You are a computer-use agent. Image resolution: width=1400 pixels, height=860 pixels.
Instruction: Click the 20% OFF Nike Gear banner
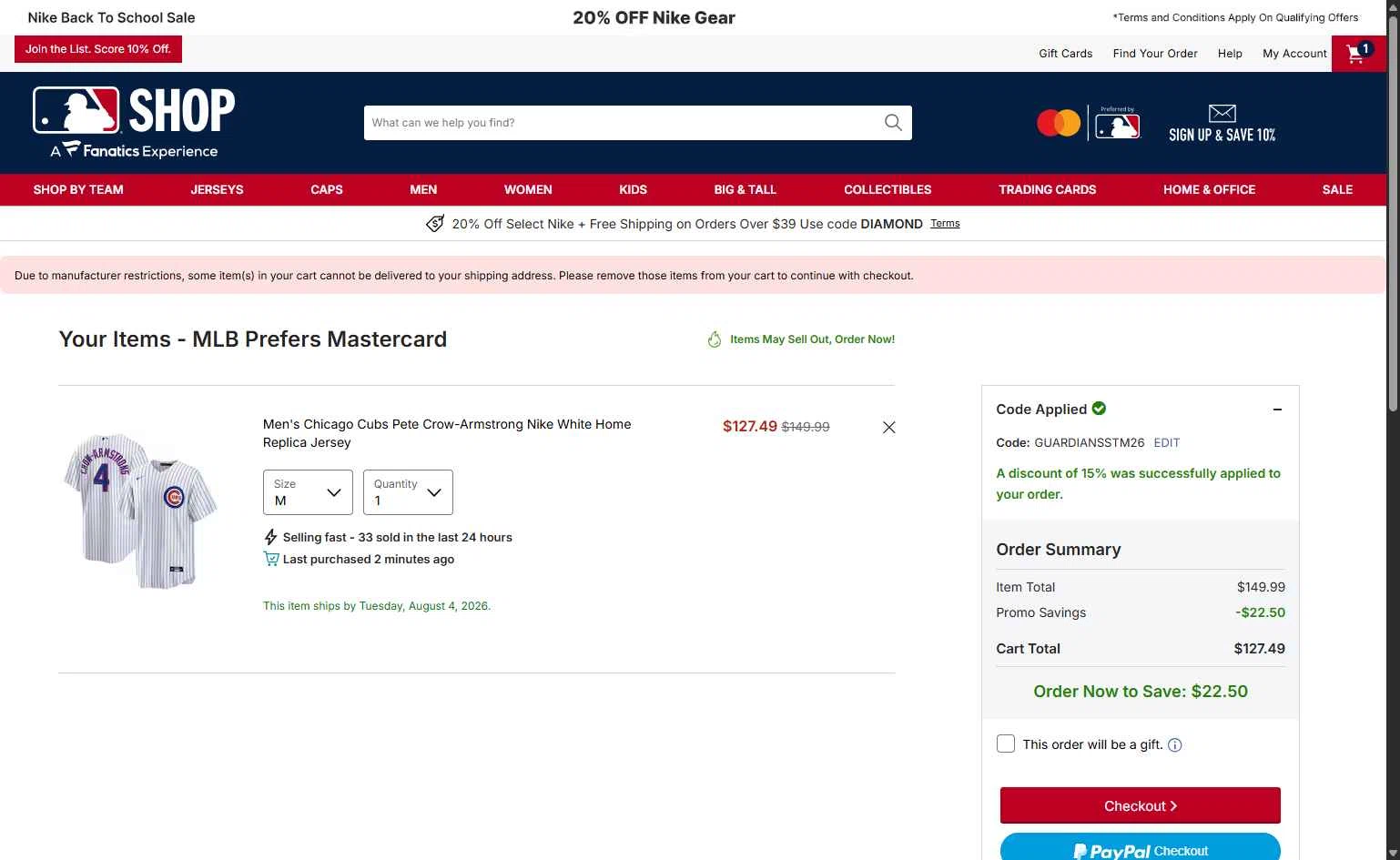[654, 17]
